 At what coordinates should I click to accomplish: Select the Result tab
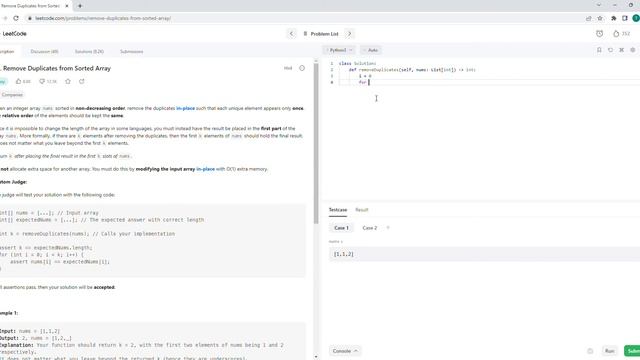[x=362, y=210]
